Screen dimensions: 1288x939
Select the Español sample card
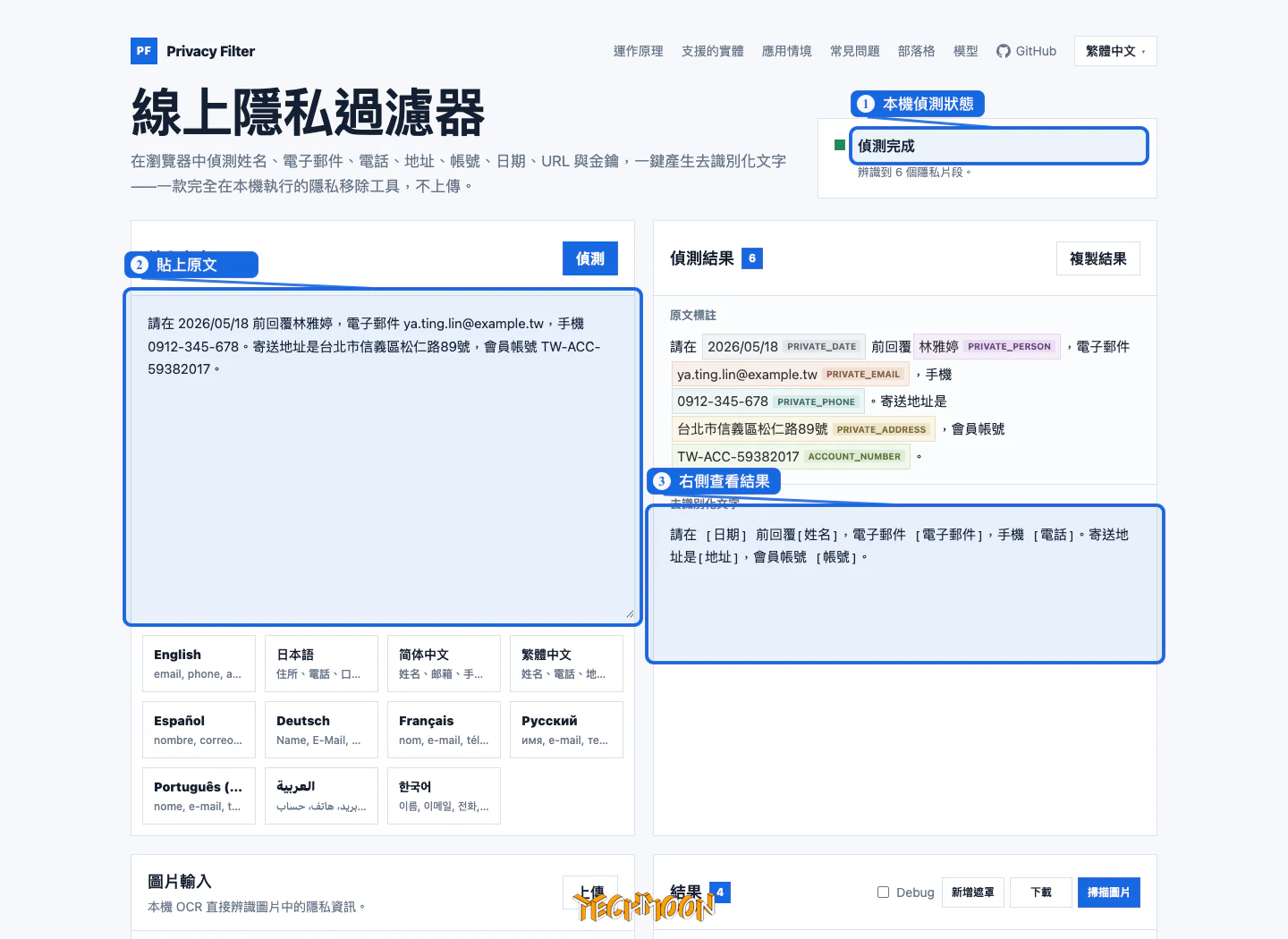tap(199, 730)
